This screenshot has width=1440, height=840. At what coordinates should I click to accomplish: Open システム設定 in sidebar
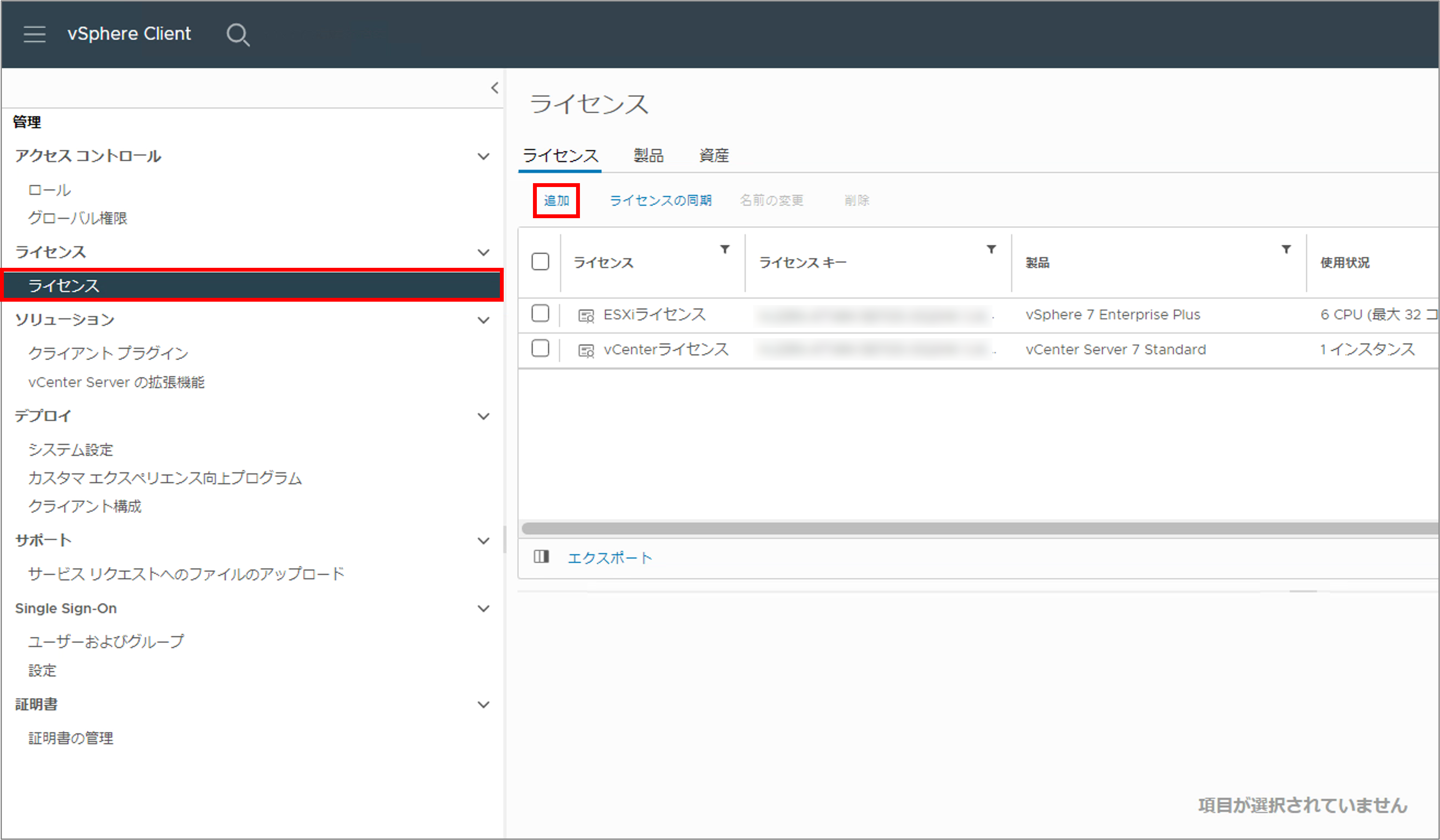[x=71, y=450]
